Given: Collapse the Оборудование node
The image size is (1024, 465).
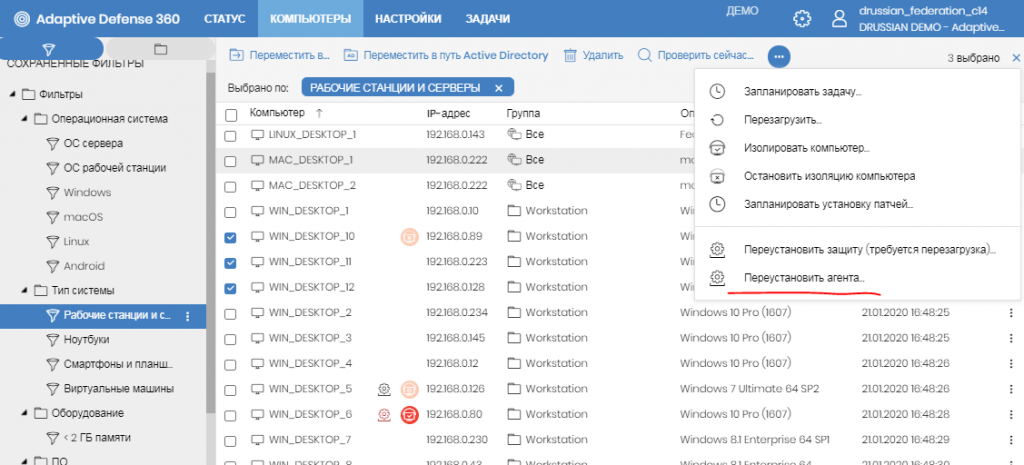Looking at the screenshot, I should point(24,413).
